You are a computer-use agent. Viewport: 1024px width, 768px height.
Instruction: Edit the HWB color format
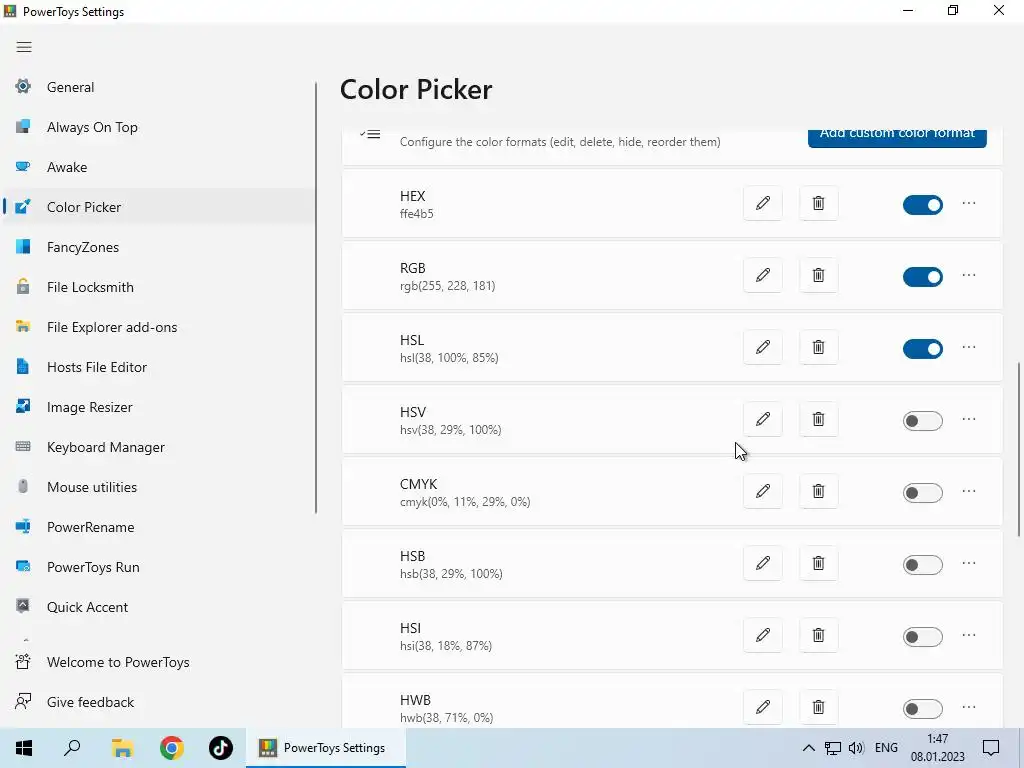762,707
